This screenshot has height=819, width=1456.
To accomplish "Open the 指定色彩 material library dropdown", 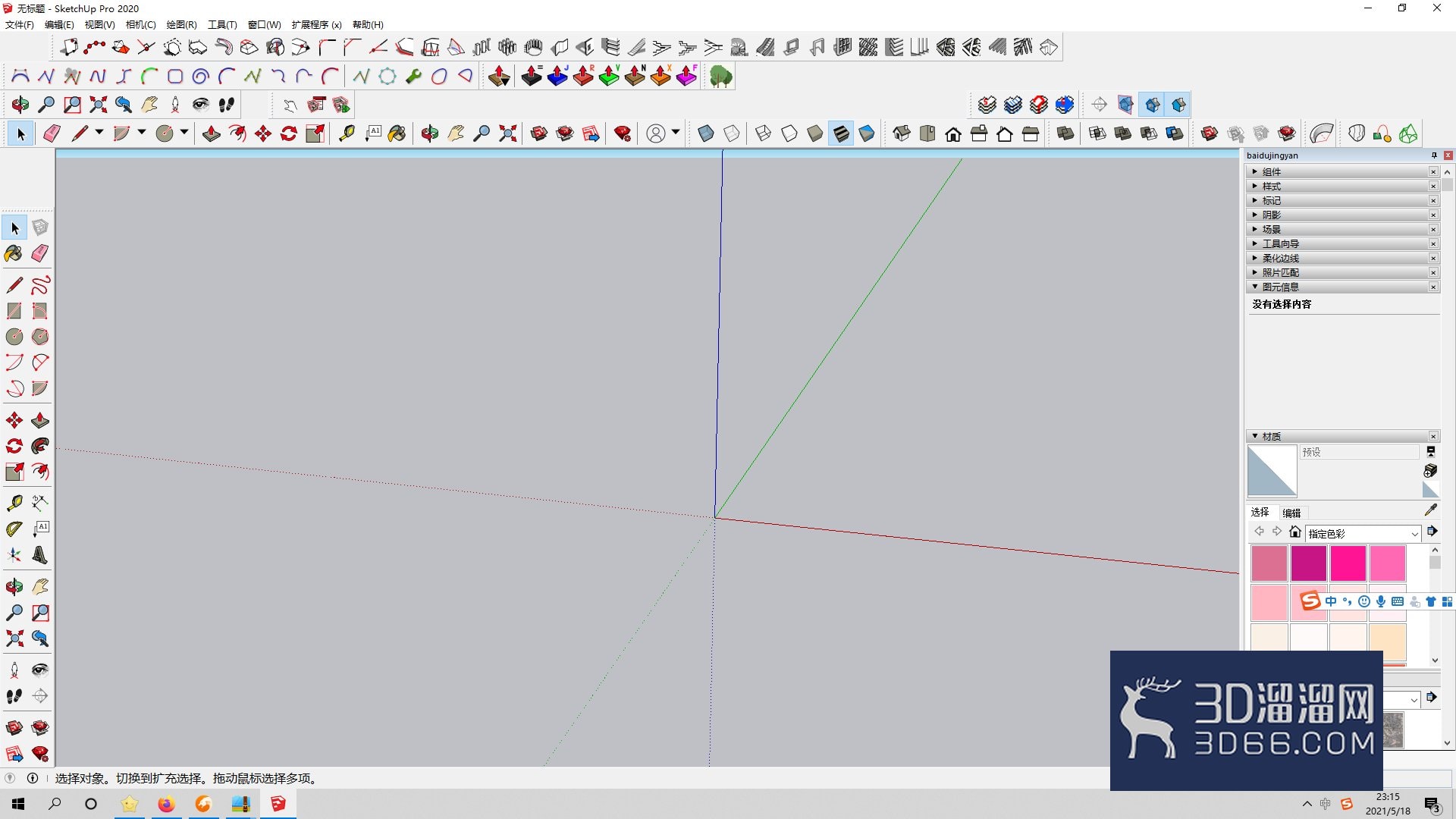I will (x=1363, y=534).
